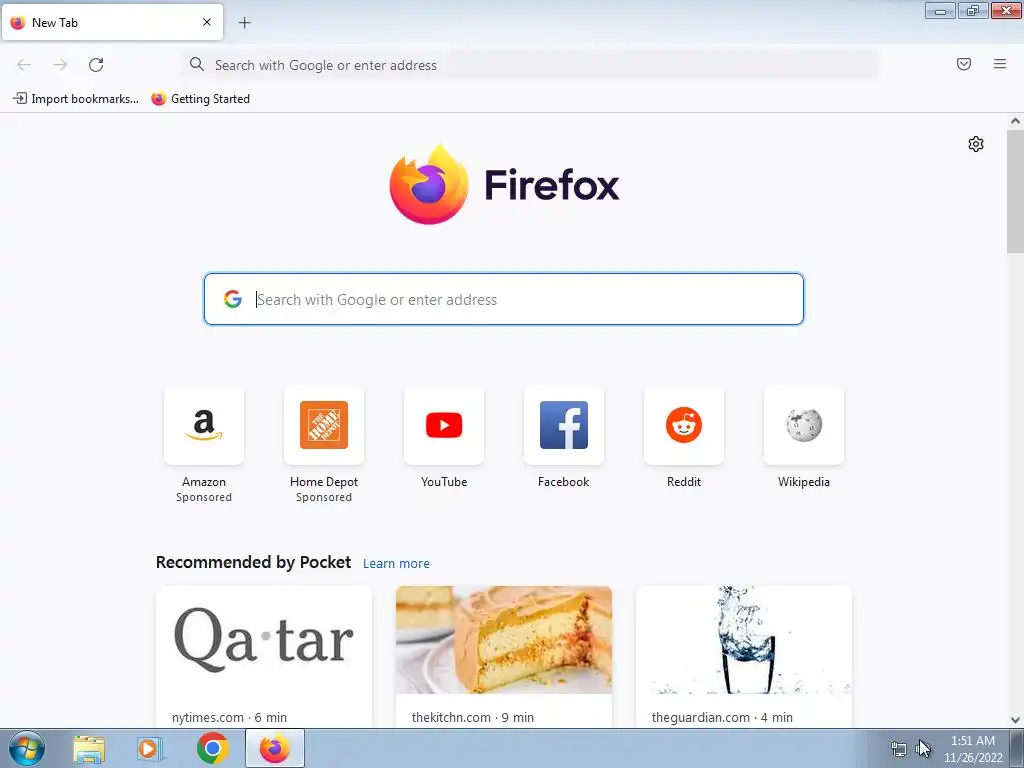Open the Qatar nytimes.com story card

click(x=264, y=656)
